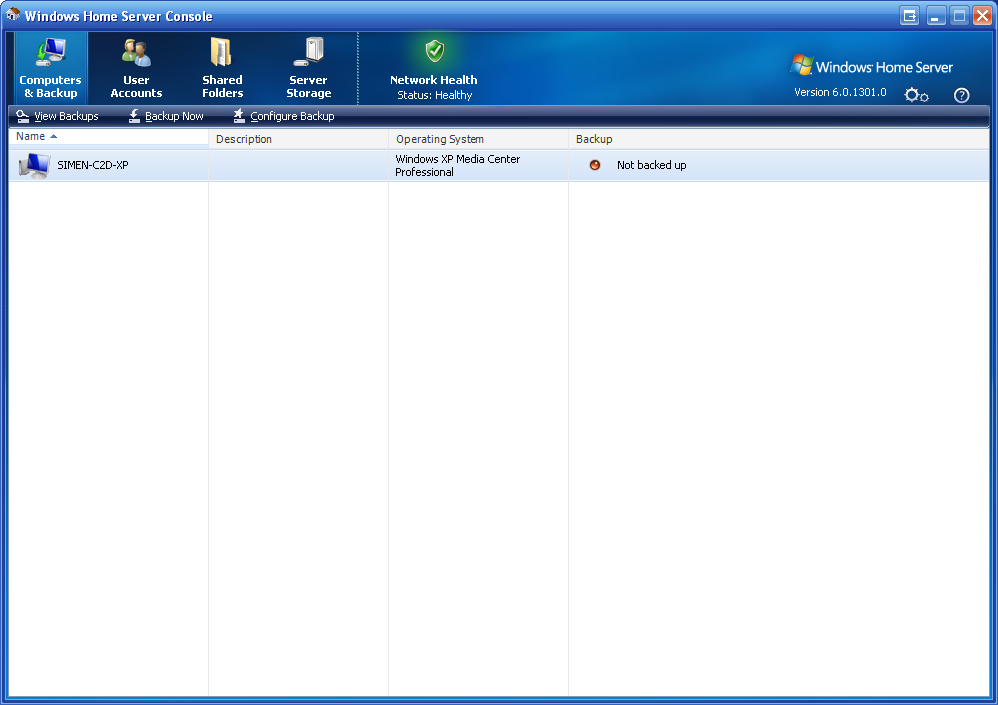Viewport: 998px width, 705px height.
Task: Sort the list by Name column
Action: 108,137
